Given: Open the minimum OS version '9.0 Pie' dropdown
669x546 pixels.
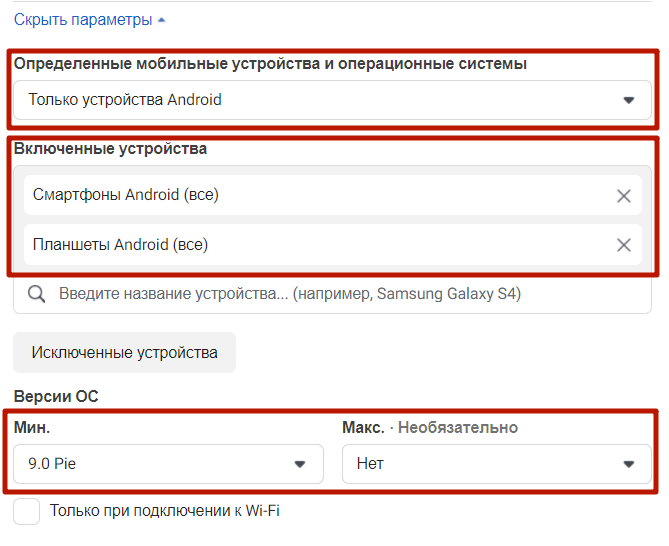Looking at the screenshot, I should (x=169, y=464).
